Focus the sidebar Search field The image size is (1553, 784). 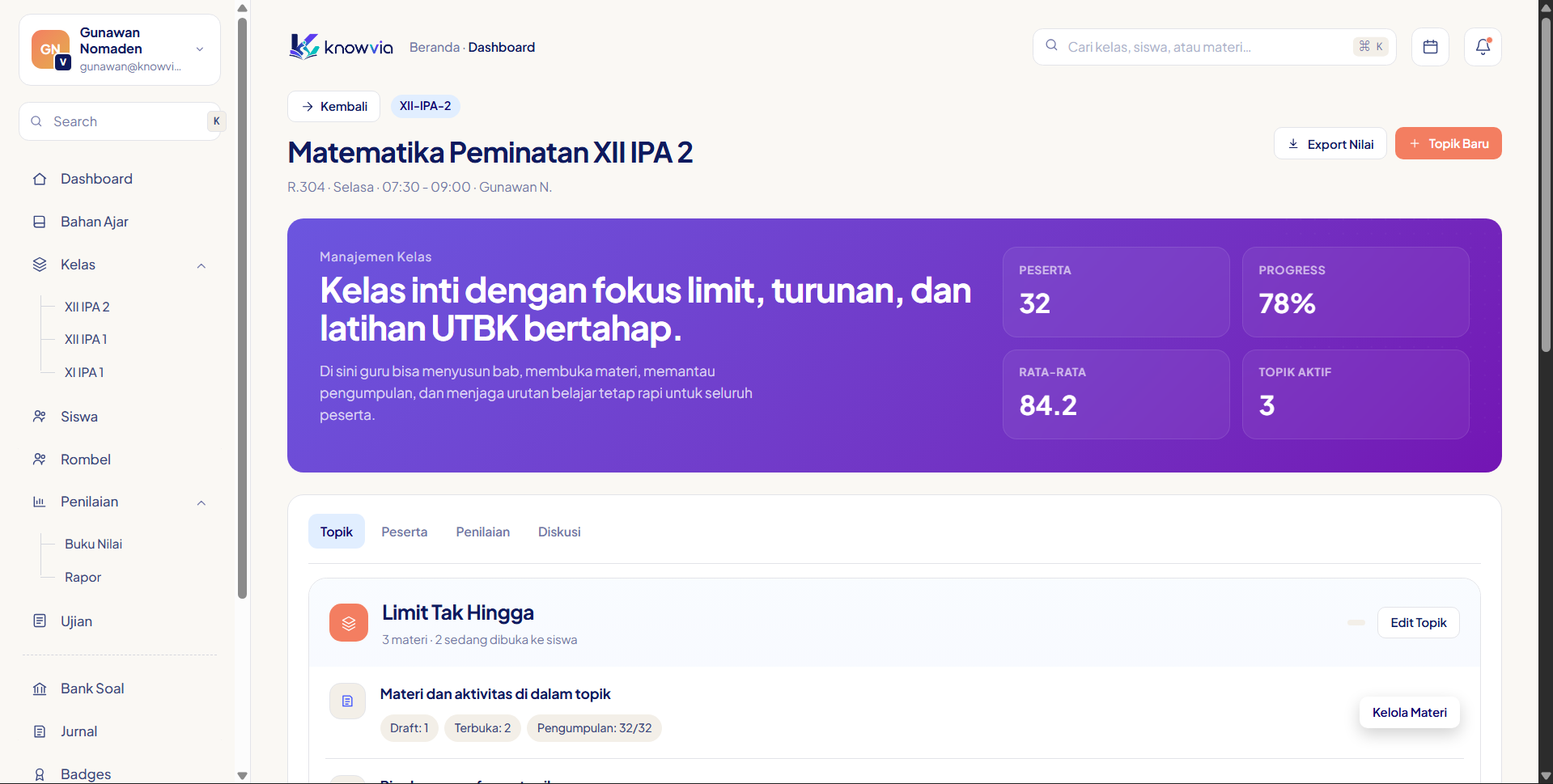pos(120,121)
